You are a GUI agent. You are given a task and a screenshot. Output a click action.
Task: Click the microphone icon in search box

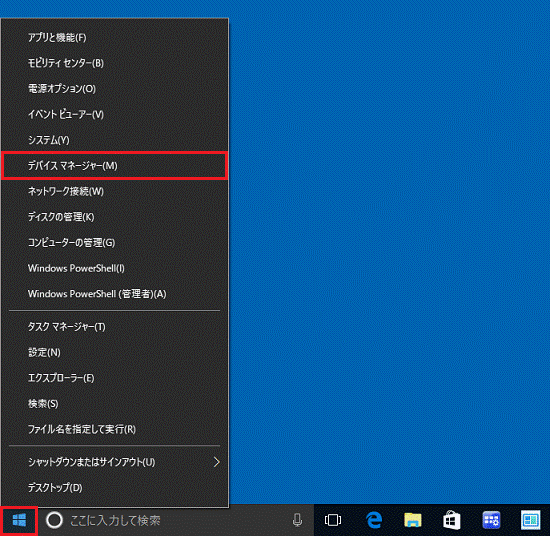297,520
